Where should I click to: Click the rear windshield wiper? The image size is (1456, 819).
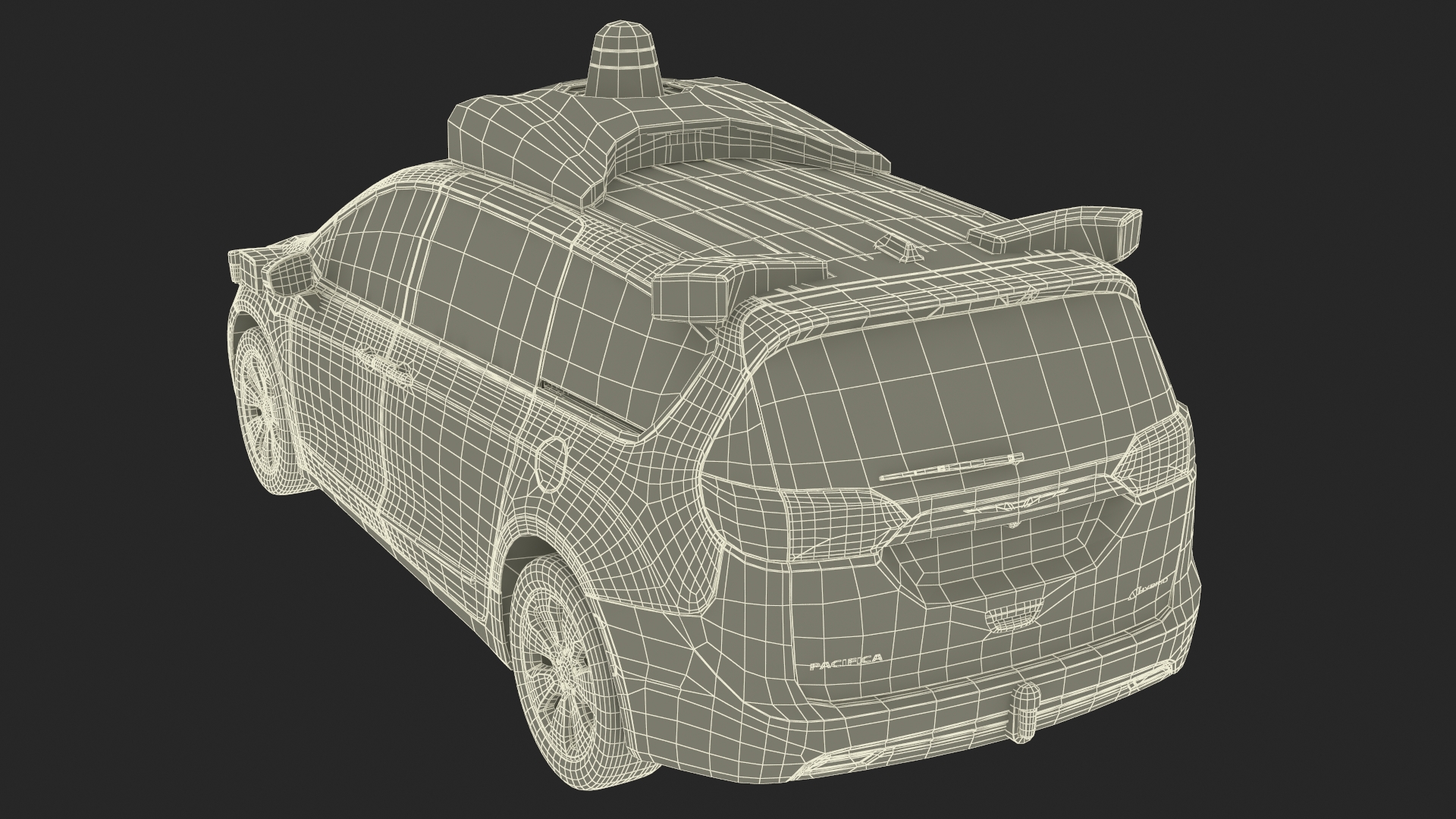[x=951, y=468]
